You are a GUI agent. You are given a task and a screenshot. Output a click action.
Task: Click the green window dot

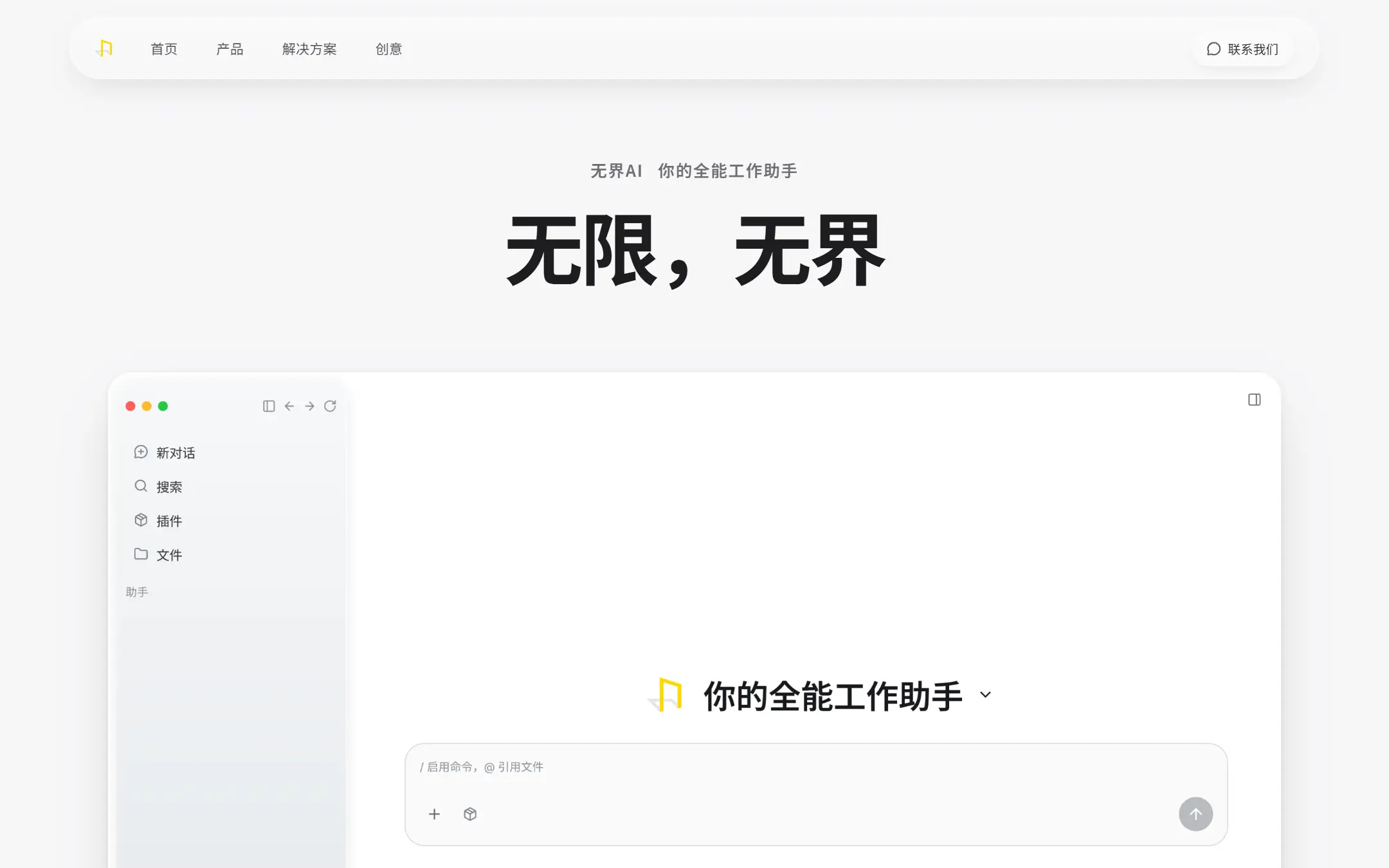click(x=163, y=406)
